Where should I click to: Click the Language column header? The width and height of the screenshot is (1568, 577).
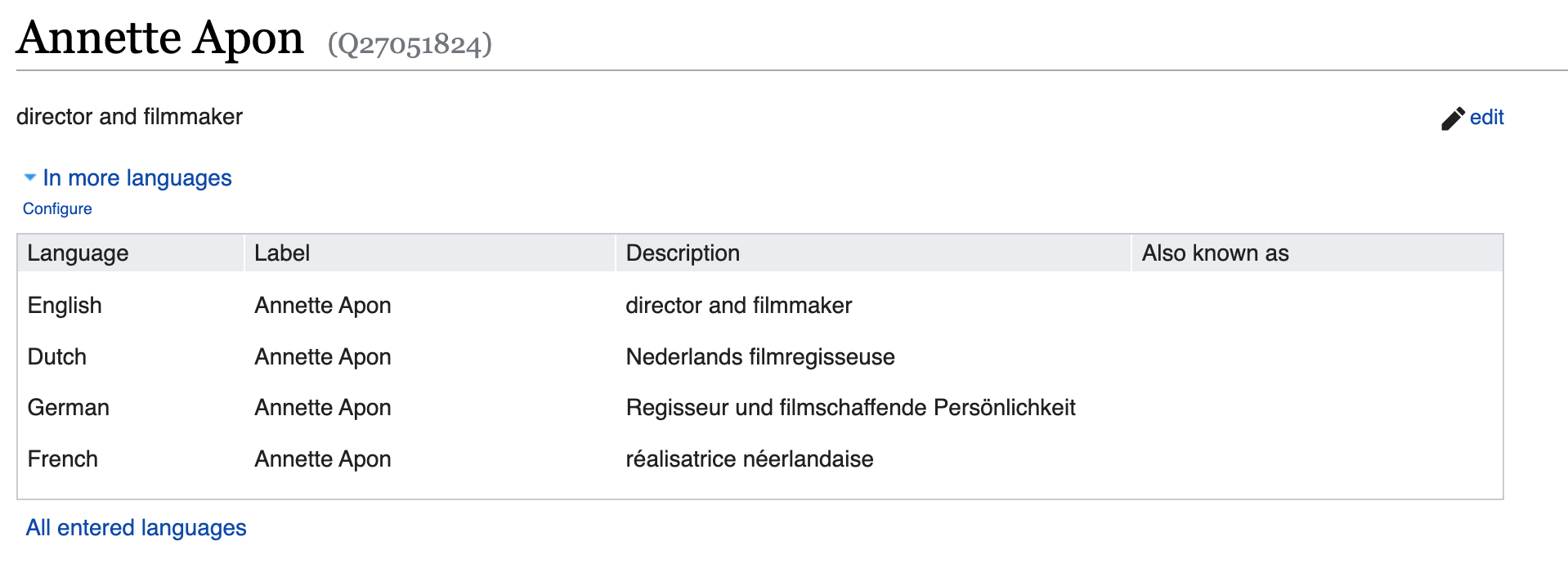point(78,253)
